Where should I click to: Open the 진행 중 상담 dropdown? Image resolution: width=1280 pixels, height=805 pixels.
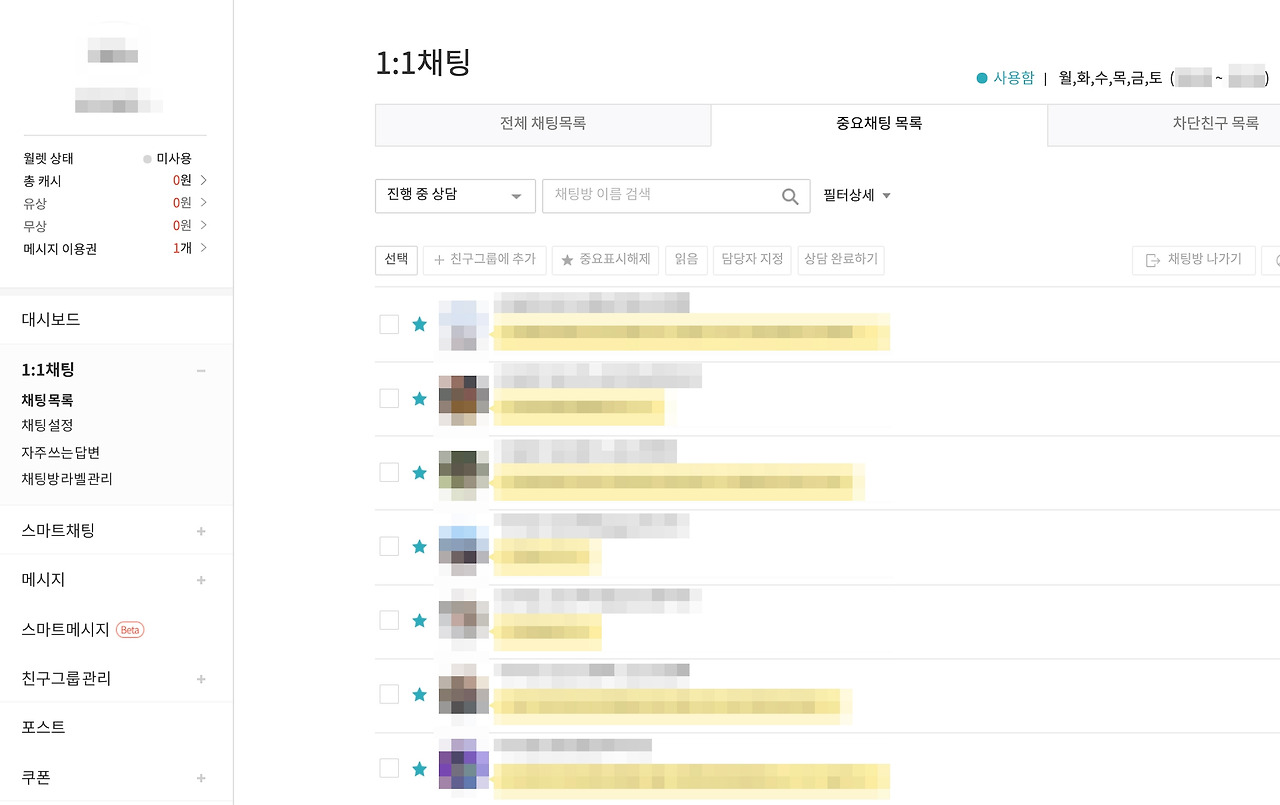coord(455,195)
